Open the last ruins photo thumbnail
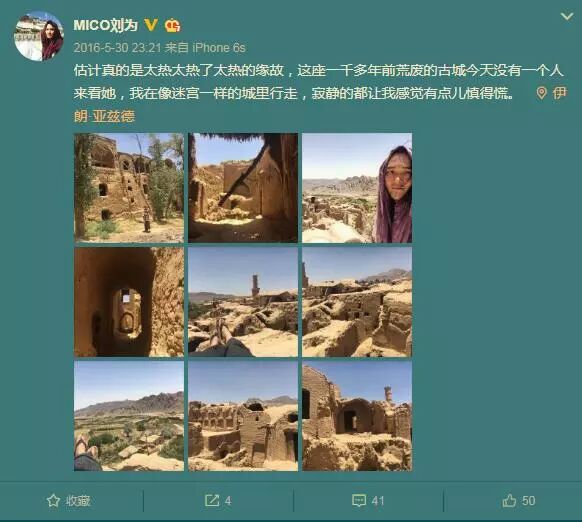 pyautogui.click(x=357, y=416)
